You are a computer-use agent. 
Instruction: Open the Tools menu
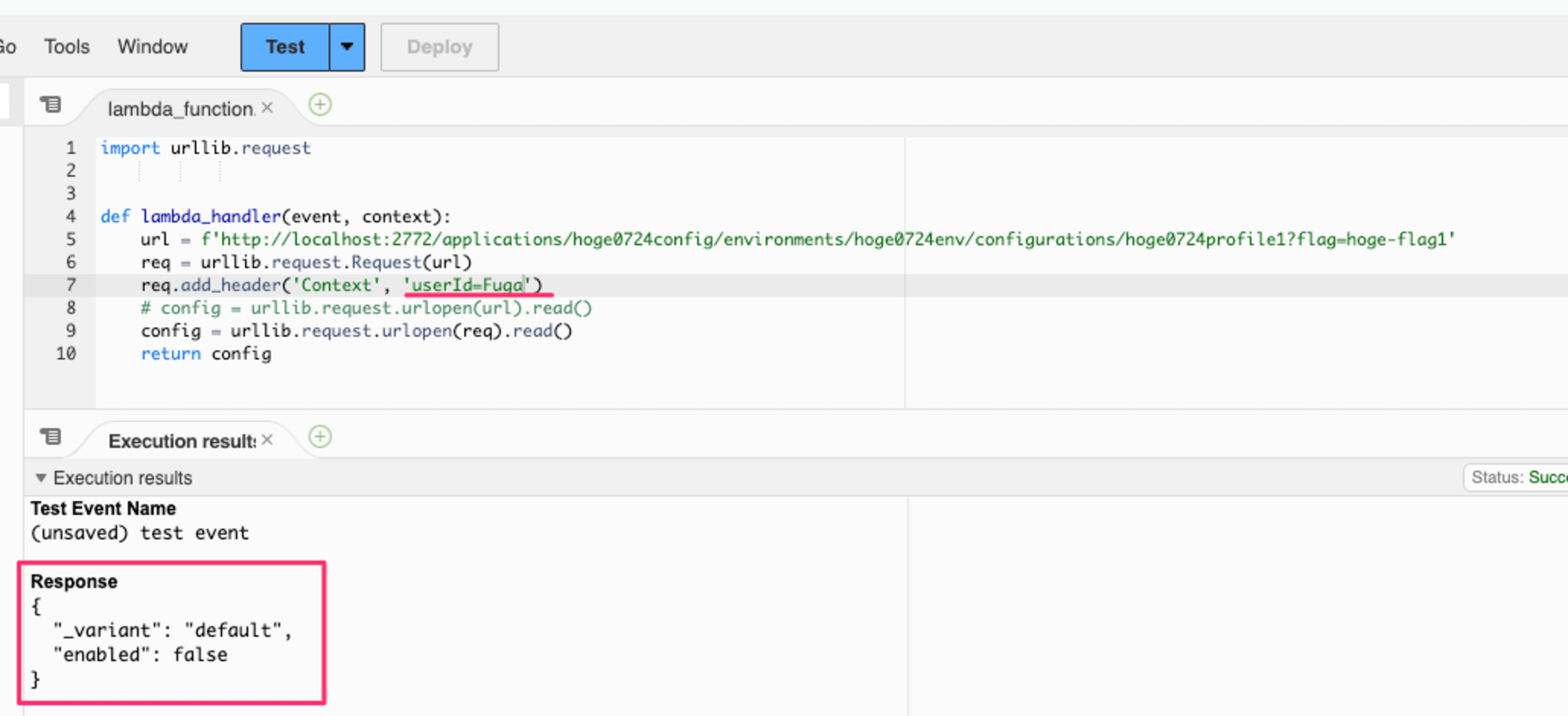click(x=67, y=47)
